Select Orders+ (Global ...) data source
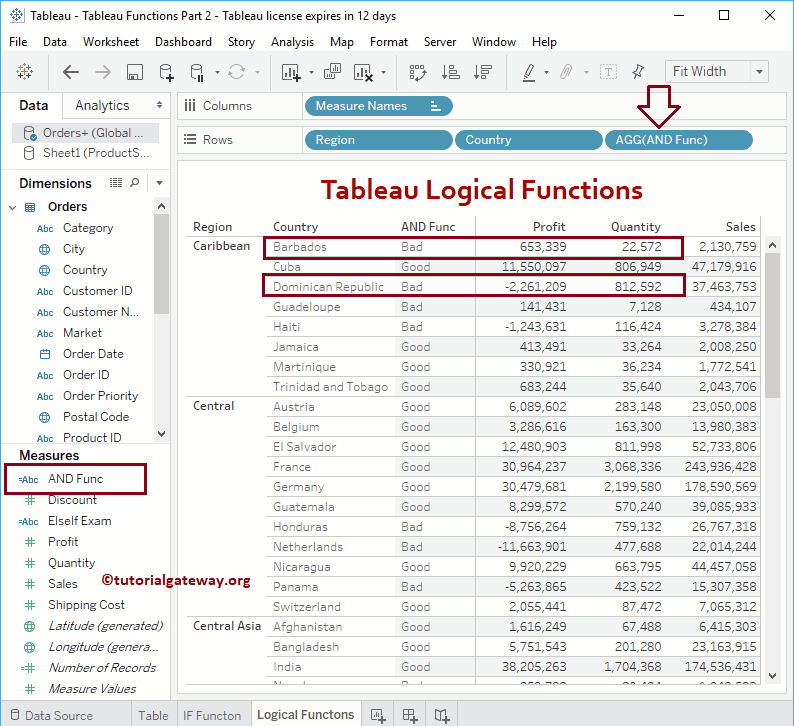The height and width of the screenshot is (726, 794). click(x=85, y=133)
